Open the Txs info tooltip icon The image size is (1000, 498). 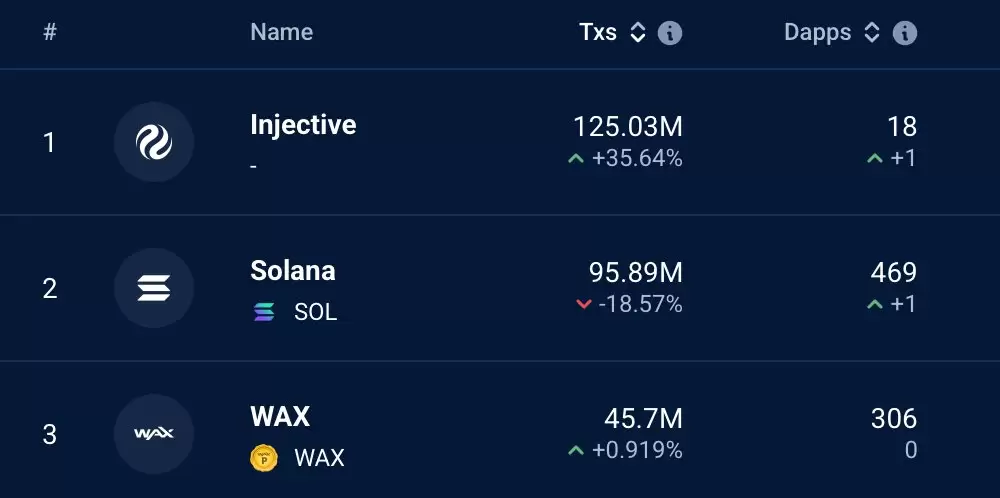click(670, 33)
